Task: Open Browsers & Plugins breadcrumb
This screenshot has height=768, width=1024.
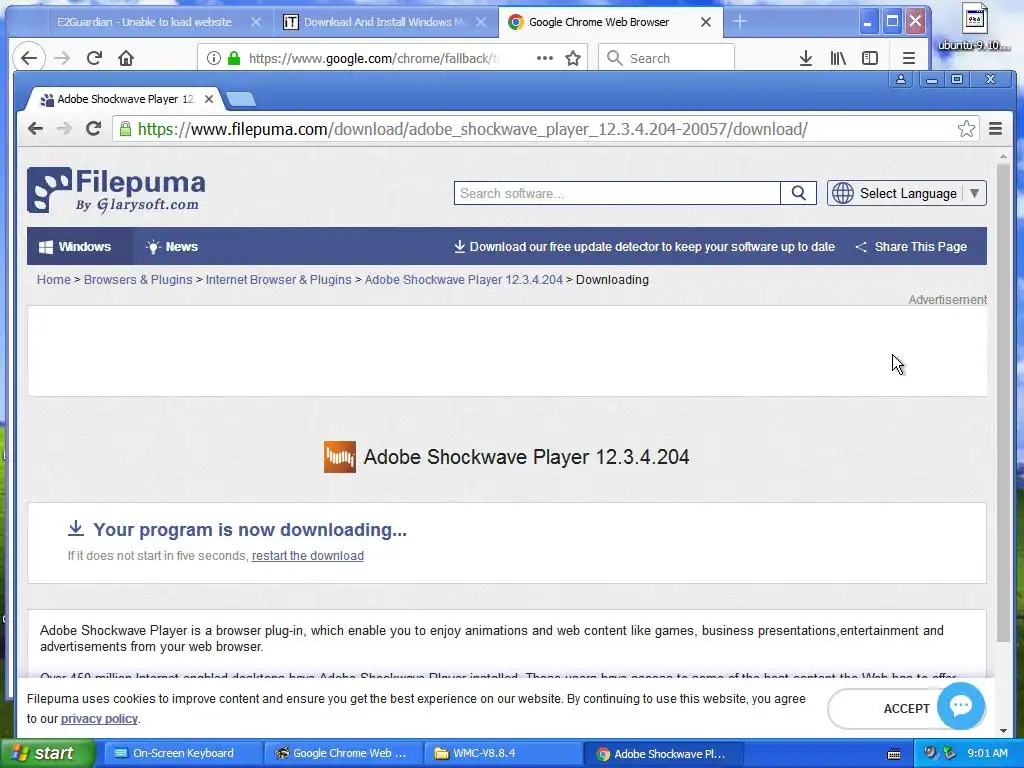Action: 138,280
